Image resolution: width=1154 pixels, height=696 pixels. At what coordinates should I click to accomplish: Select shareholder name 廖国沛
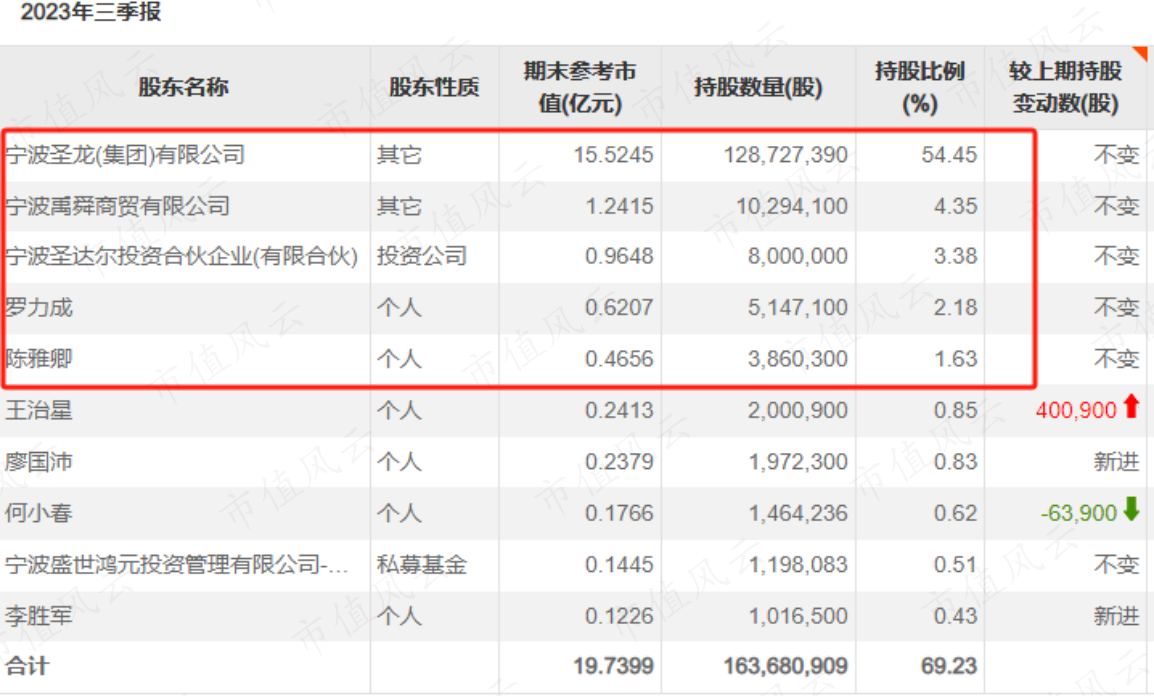click(x=39, y=461)
